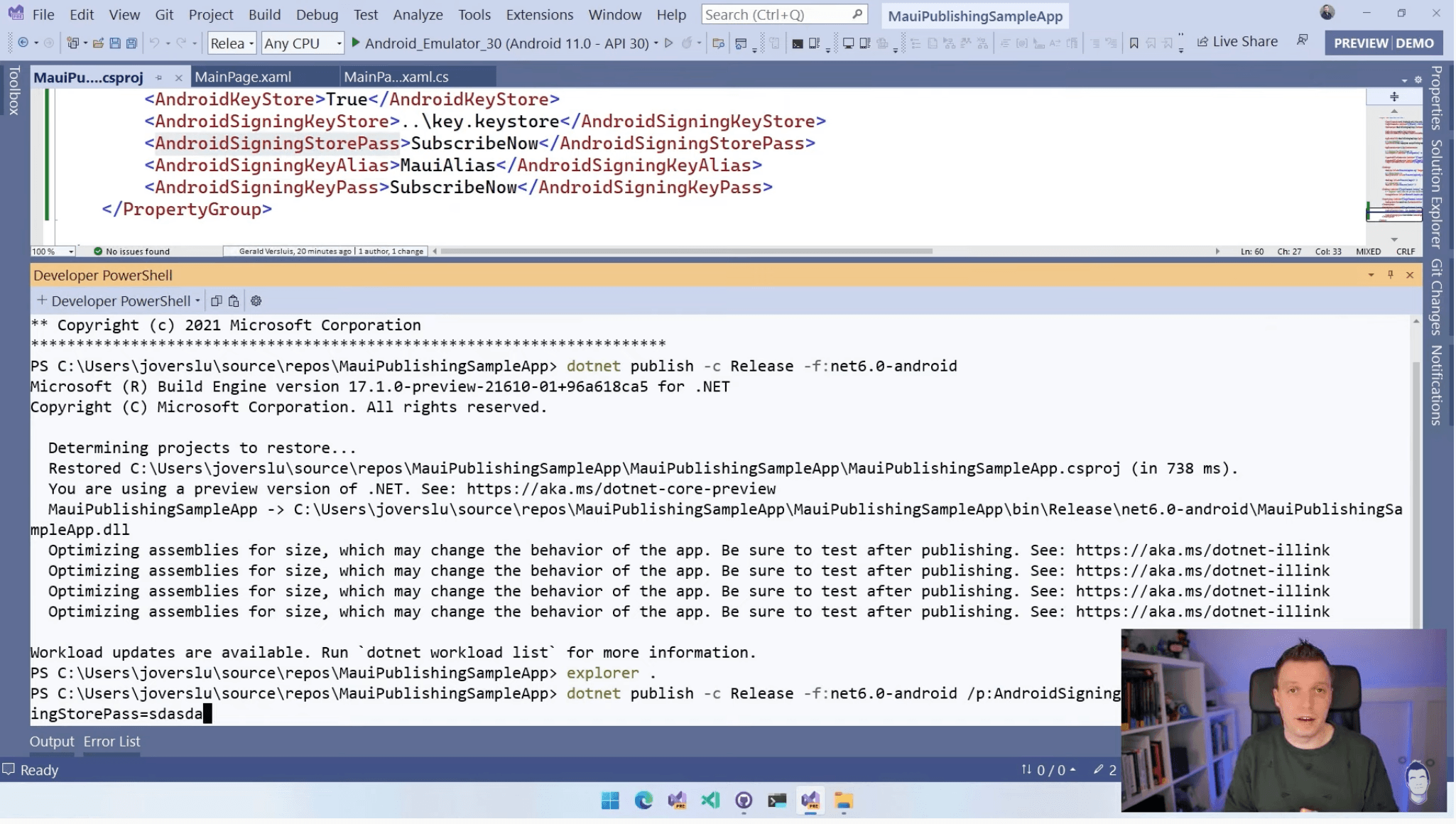This screenshot has width=1456, height=824.
Task: Open GitHub Desktop from the taskbar
Action: click(x=744, y=801)
